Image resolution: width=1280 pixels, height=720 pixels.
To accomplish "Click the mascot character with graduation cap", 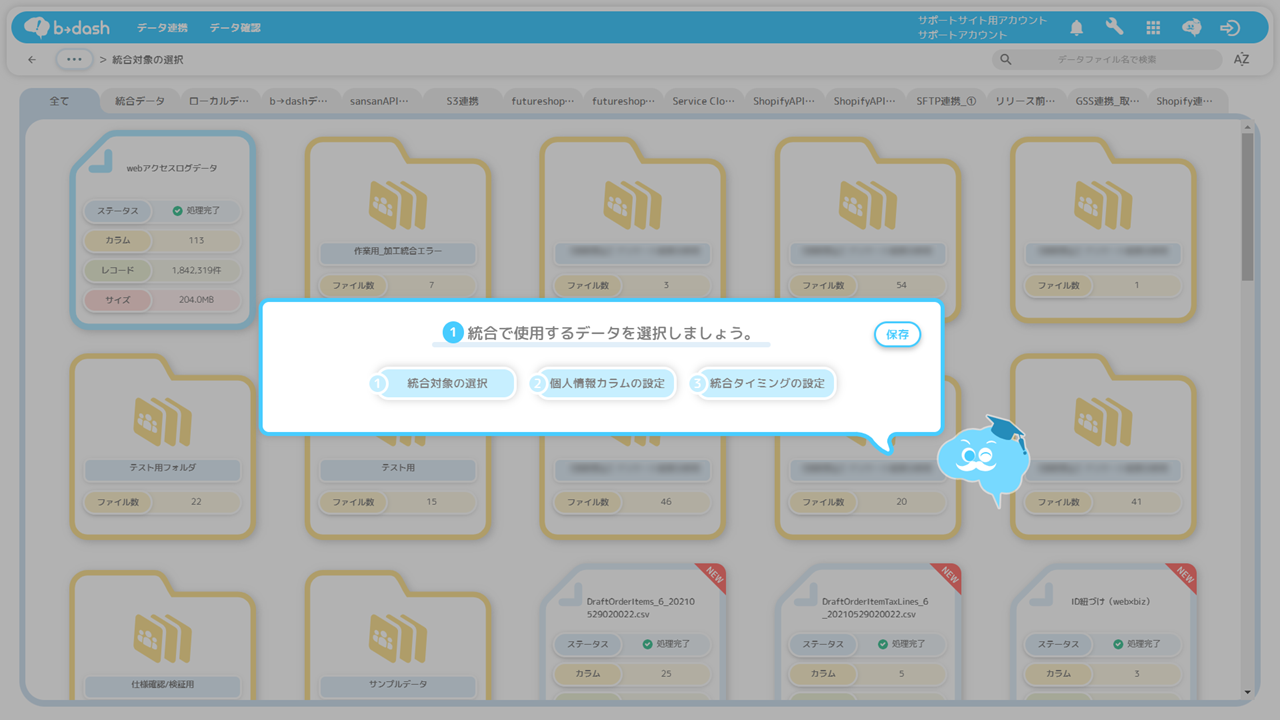I will coord(984,460).
